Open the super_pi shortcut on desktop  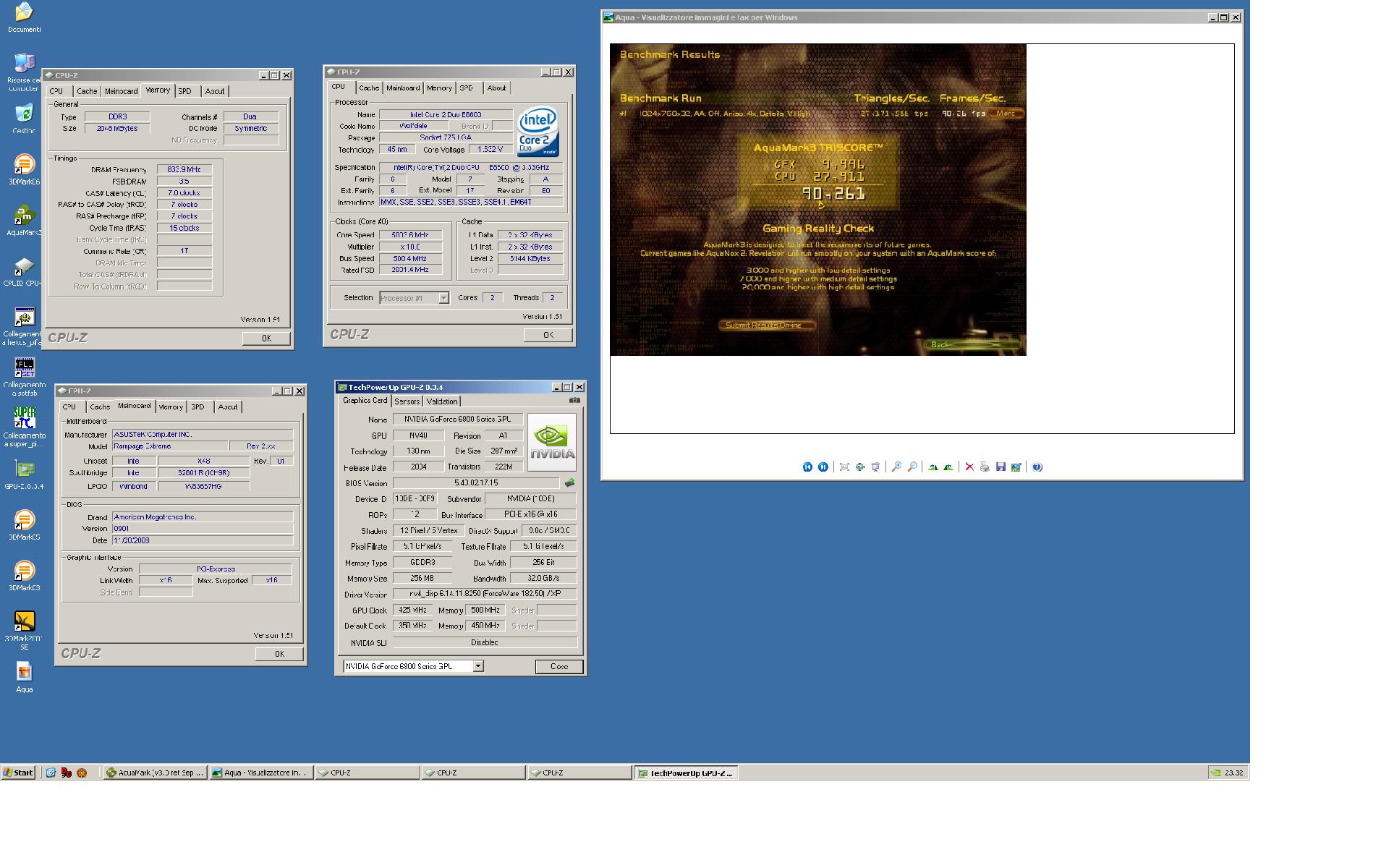pyautogui.click(x=24, y=427)
